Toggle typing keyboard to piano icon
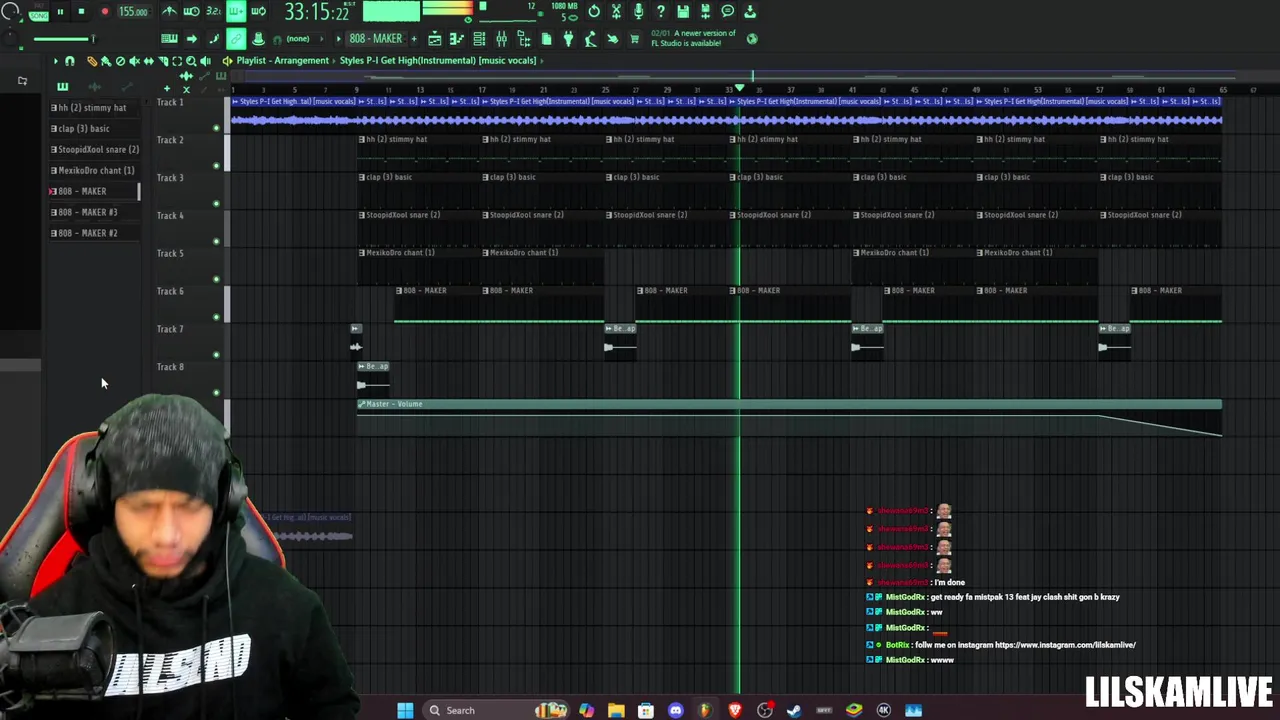 tap(169, 39)
